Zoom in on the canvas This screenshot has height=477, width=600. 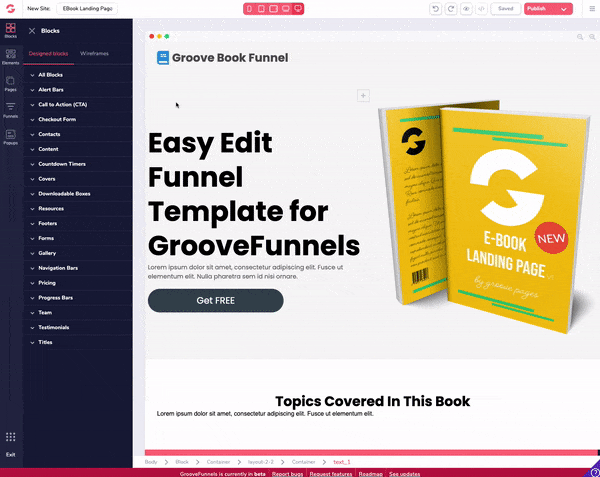(x=592, y=37)
